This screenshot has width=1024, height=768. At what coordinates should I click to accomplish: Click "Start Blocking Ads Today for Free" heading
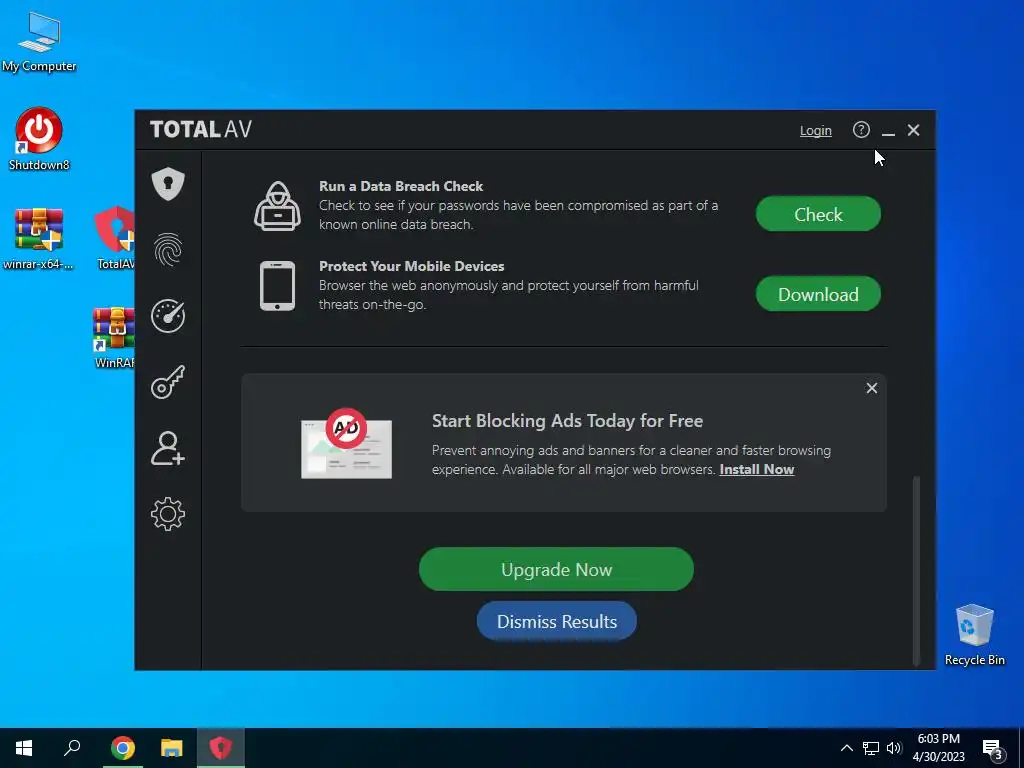coord(567,421)
